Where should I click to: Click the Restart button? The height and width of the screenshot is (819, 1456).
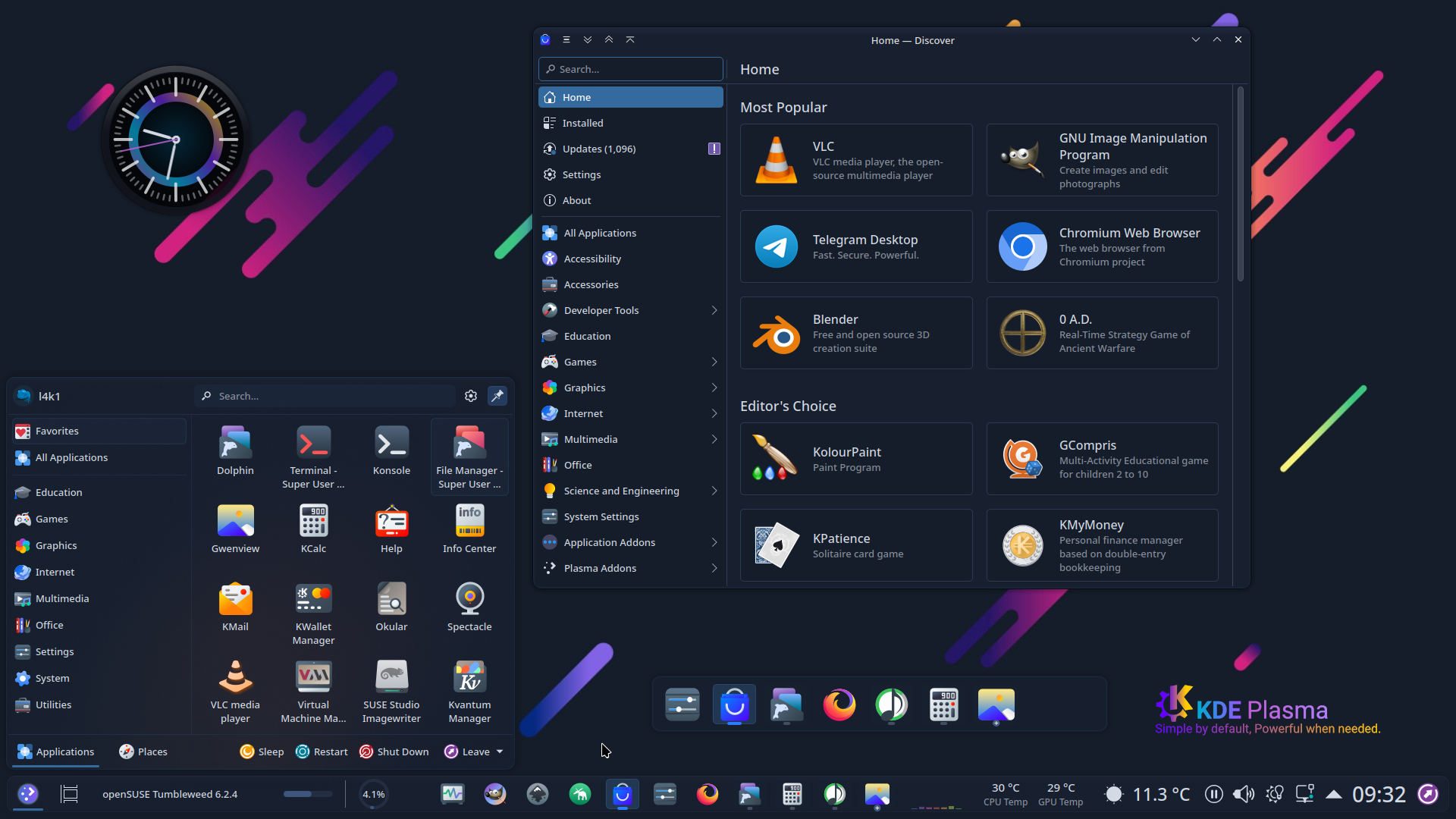pos(322,752)
